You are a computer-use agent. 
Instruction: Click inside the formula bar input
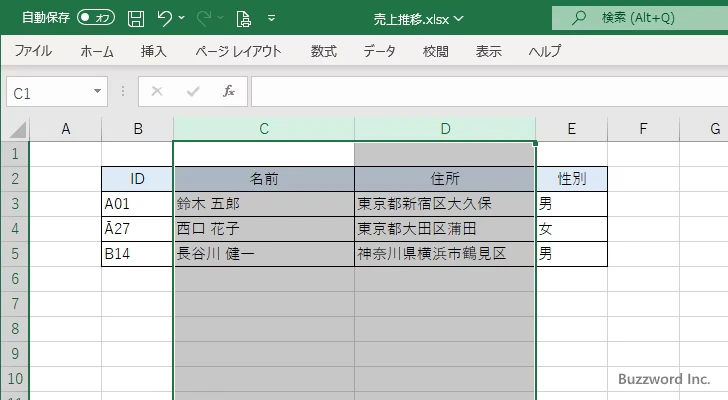(x=490, y=92)
